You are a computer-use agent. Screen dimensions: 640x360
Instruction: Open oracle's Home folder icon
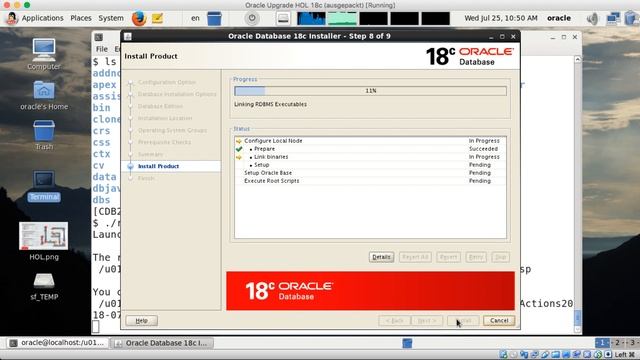tap(44, 95)
